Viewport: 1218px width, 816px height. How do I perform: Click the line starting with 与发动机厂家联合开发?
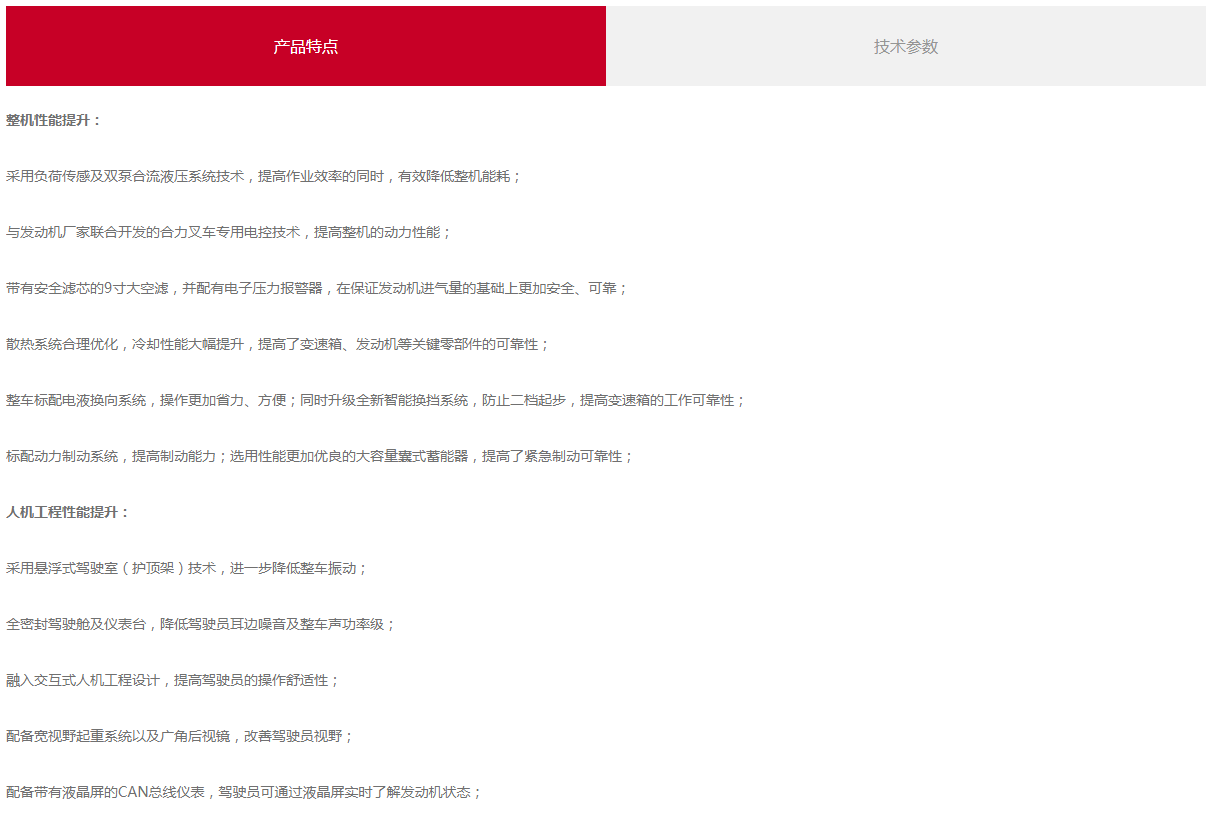(229, 232)
